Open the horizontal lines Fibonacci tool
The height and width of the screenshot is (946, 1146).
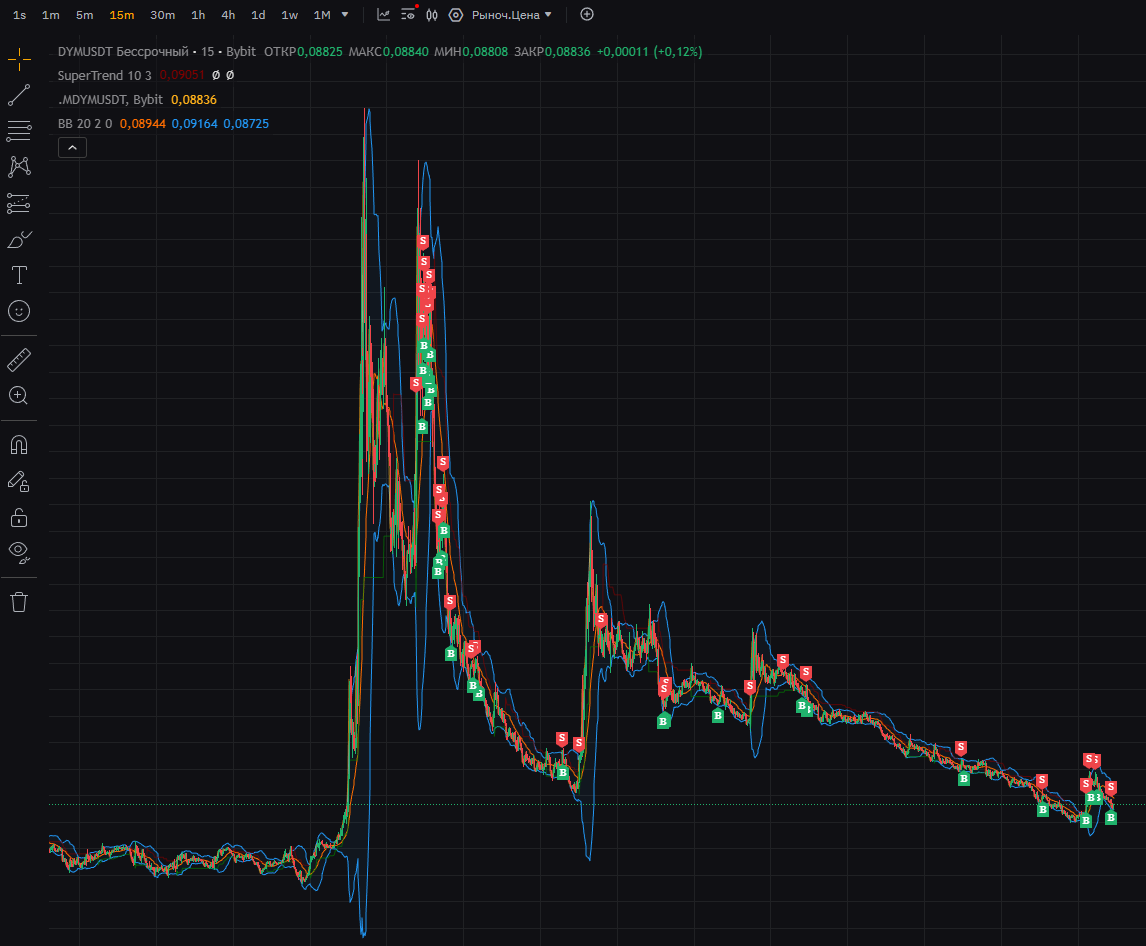pyautogui.click(x=19, y=131)
